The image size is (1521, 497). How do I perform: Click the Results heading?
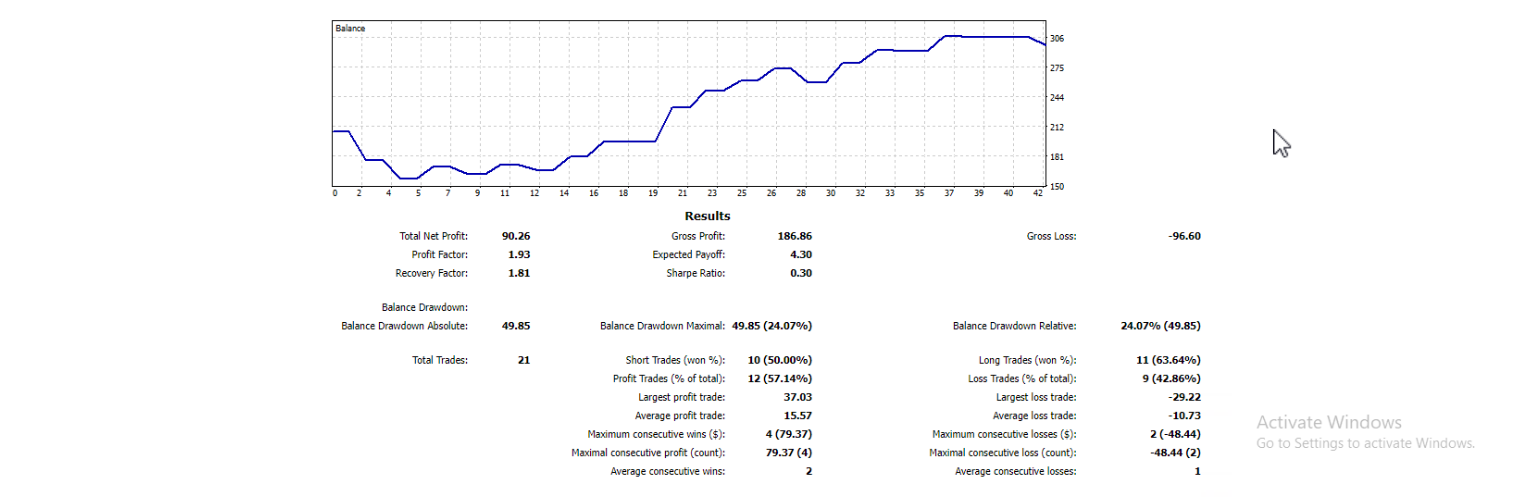pyautogui.click(x=707, y=216)
